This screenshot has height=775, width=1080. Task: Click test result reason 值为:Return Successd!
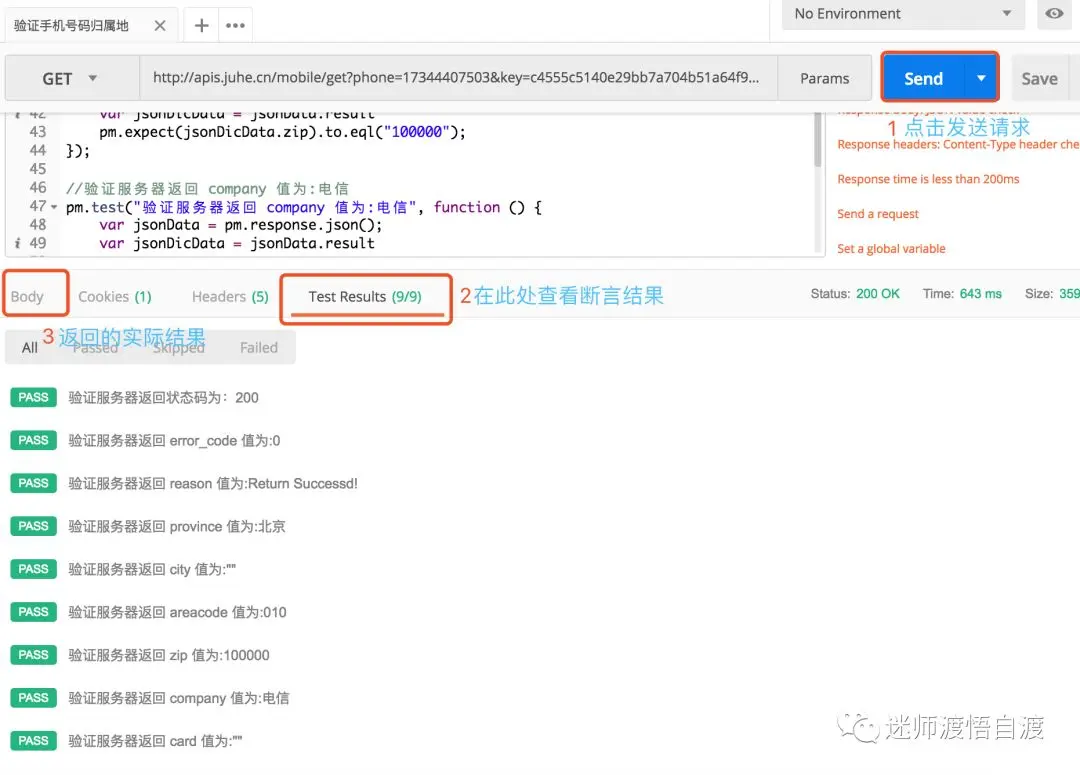213,484
